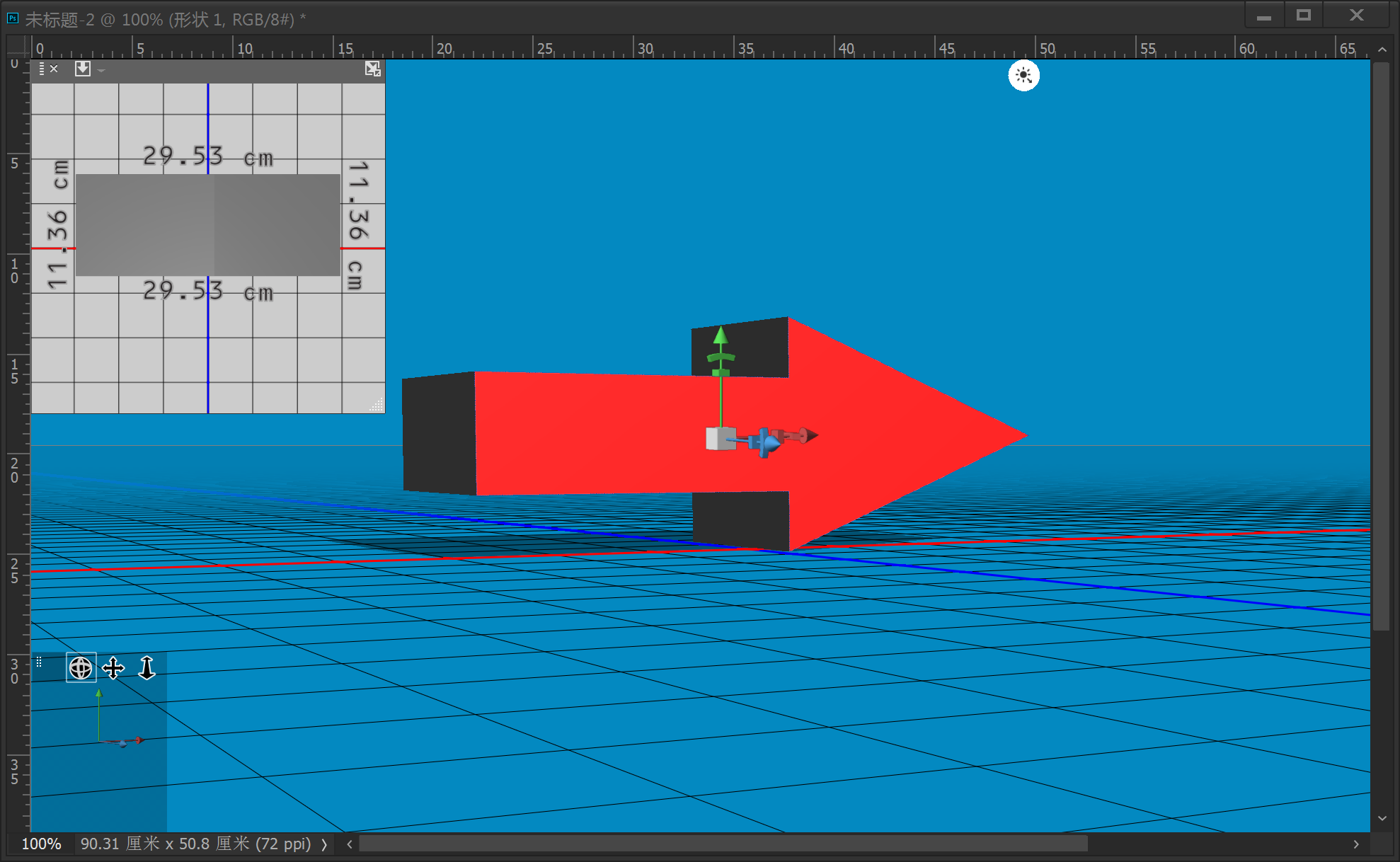Click the Photoshop document icon in title bar

pos(13,18)
